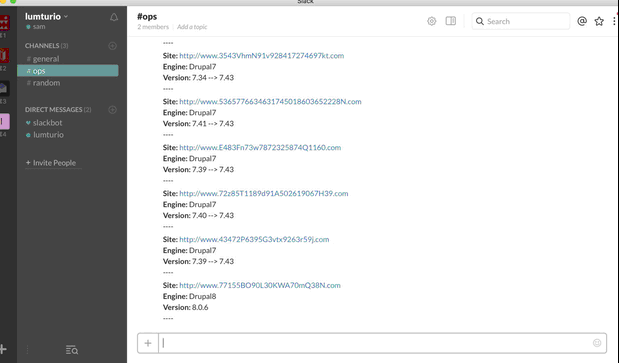Image resolution: width=619 pixels, height=363 pixels.
Task: Open the quick switcher icon at sidebar bottom
Action: tap(72, 350)
